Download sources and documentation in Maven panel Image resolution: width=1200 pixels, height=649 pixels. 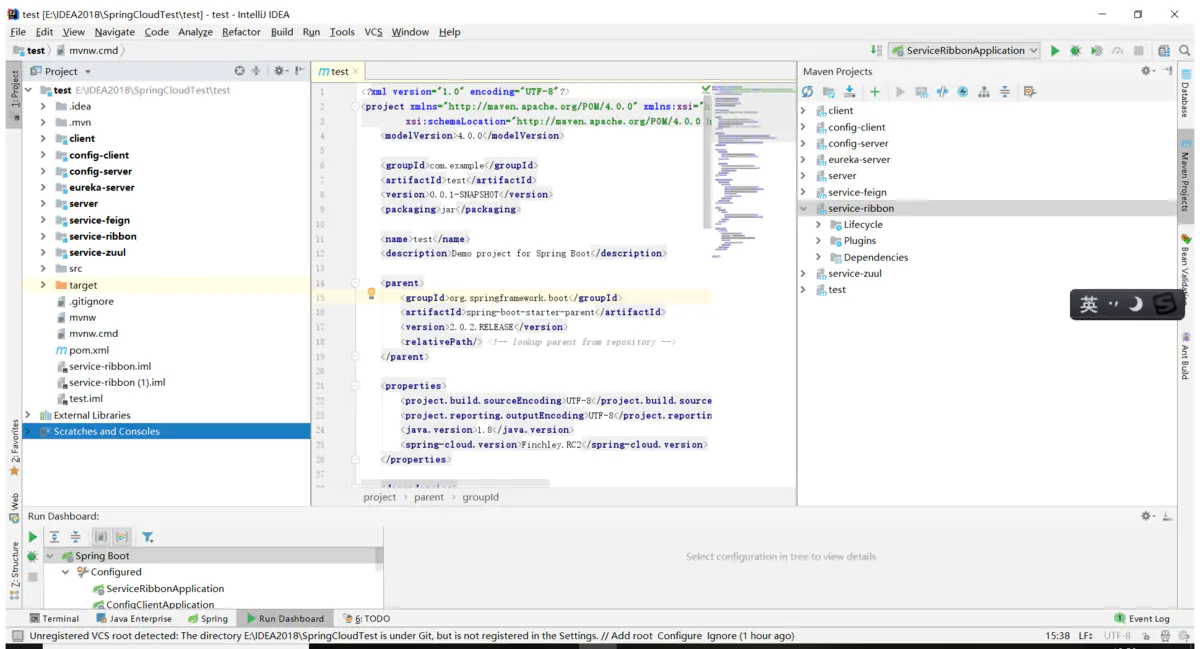pos(849,92)
